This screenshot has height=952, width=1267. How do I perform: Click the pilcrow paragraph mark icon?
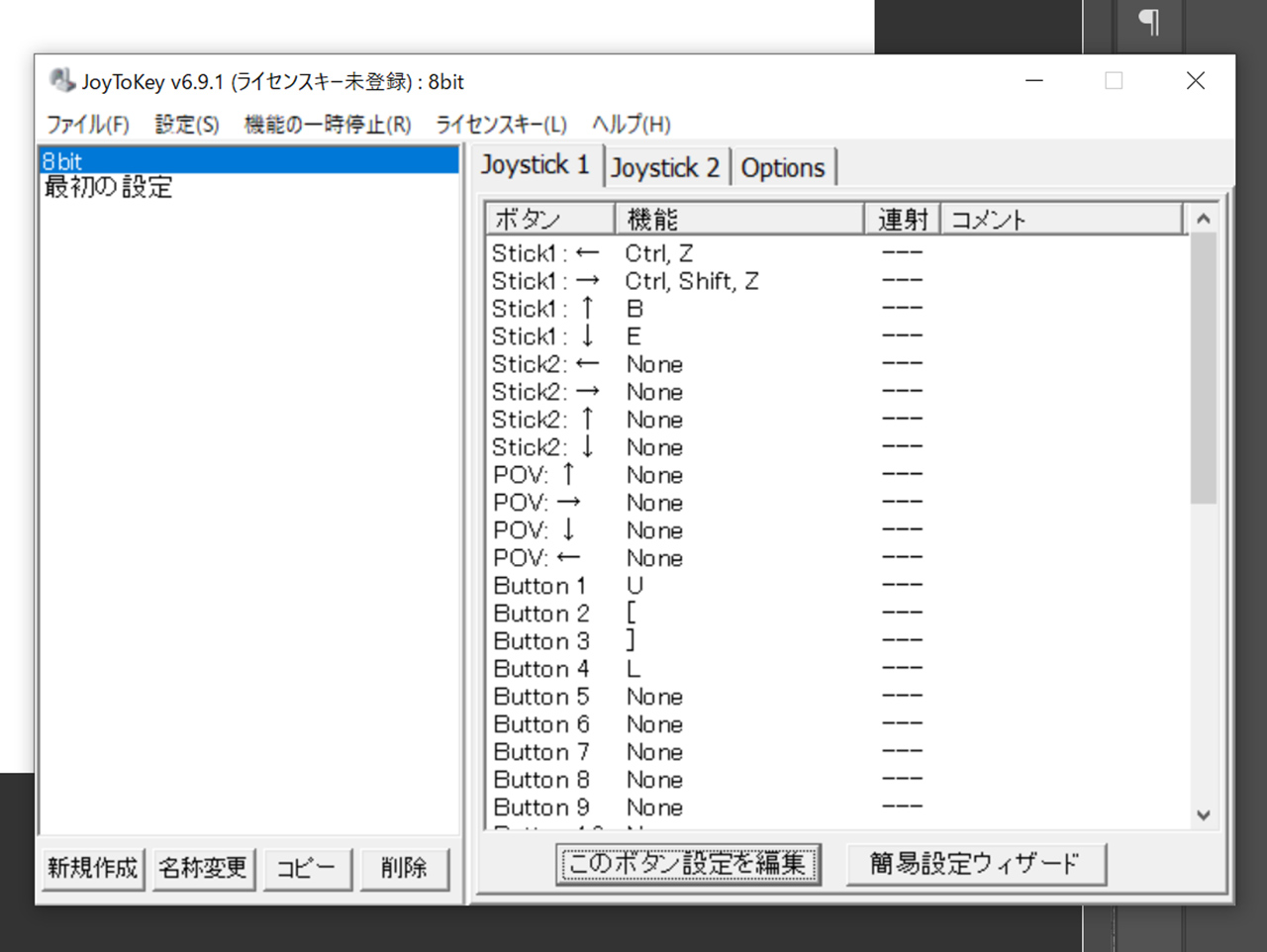click(x=1148, y=22)
